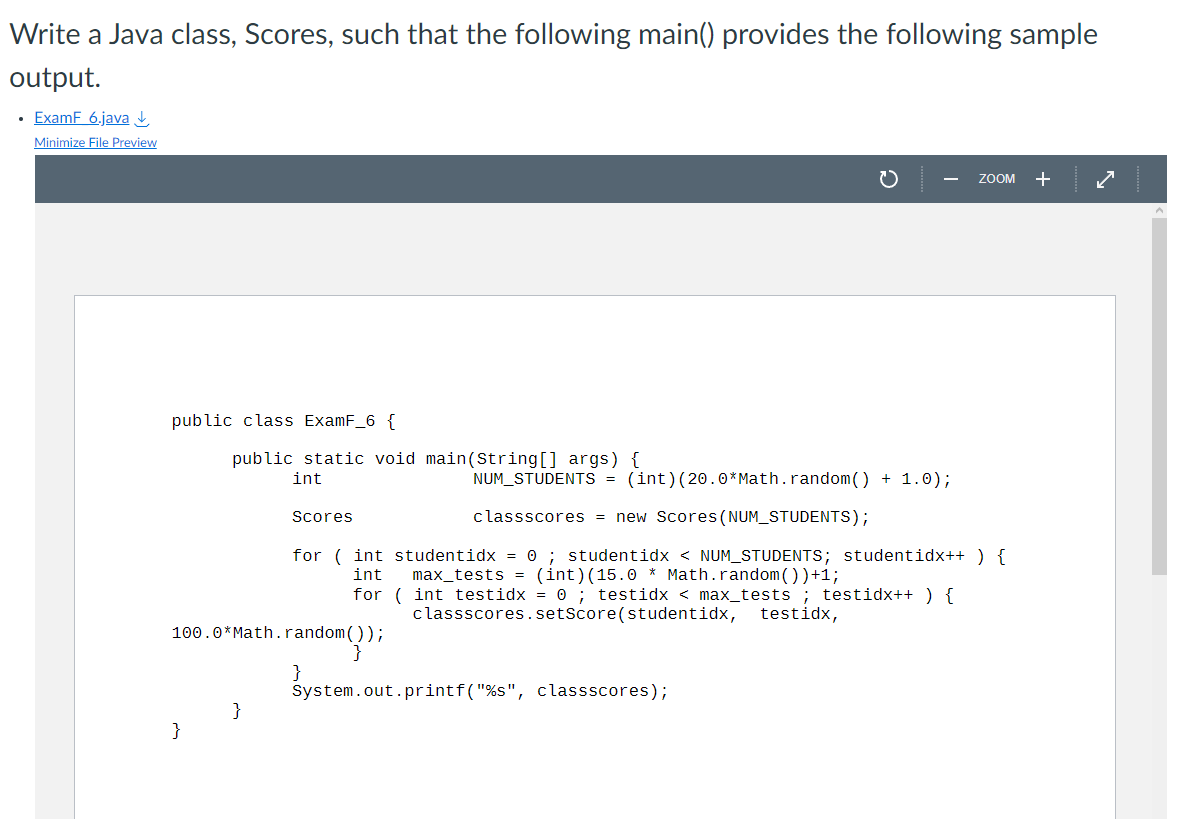Image resolution: width=1179 pixels, height=819 pixels.
Task: Click the white document preview page
Action: (x=595, y=350)
